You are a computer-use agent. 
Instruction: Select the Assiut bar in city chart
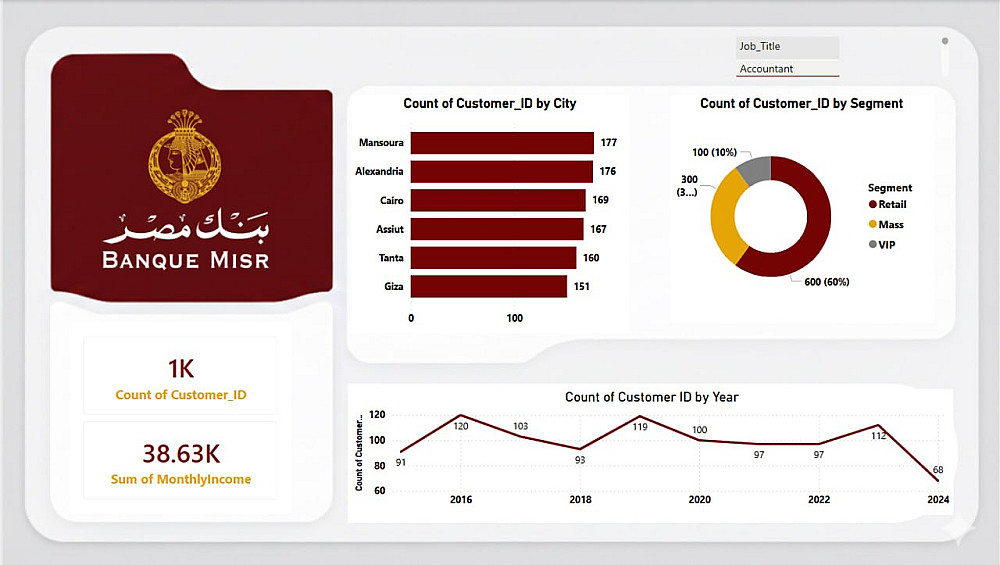(x=497, y=229)
